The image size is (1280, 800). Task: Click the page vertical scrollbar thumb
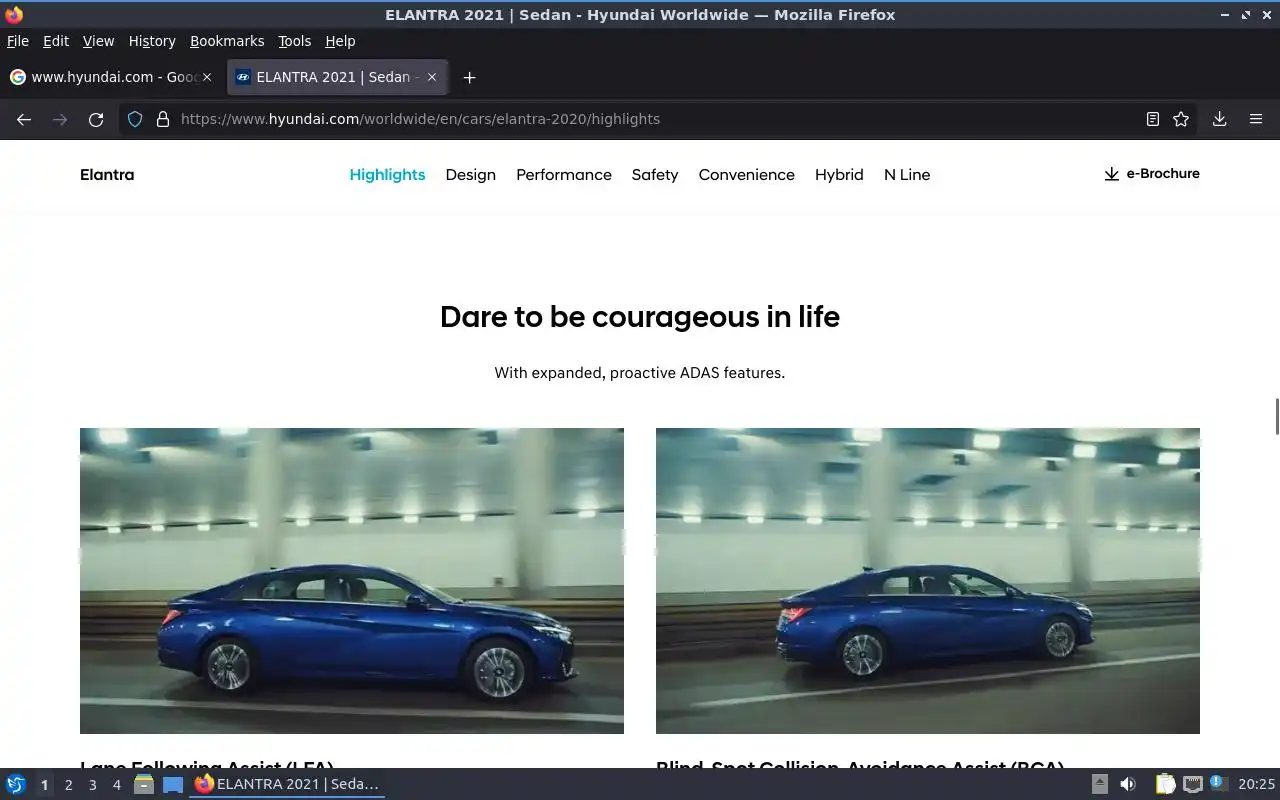1276,416
